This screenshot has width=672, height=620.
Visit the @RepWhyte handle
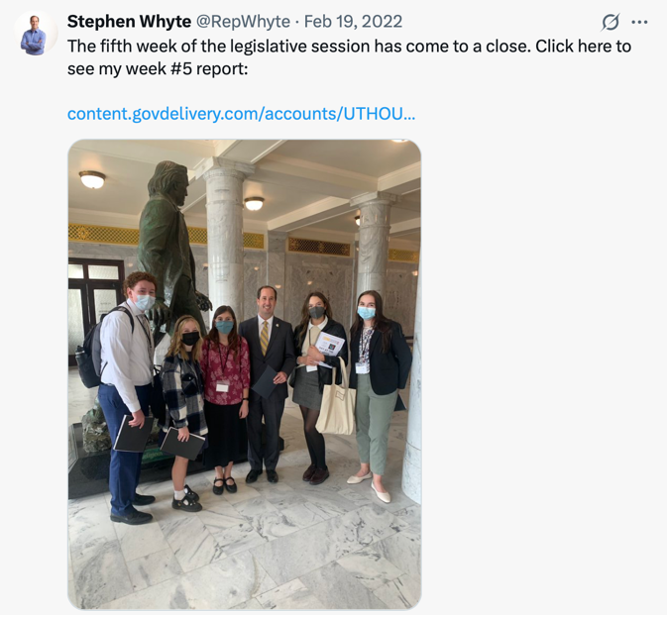click(245, 21)
